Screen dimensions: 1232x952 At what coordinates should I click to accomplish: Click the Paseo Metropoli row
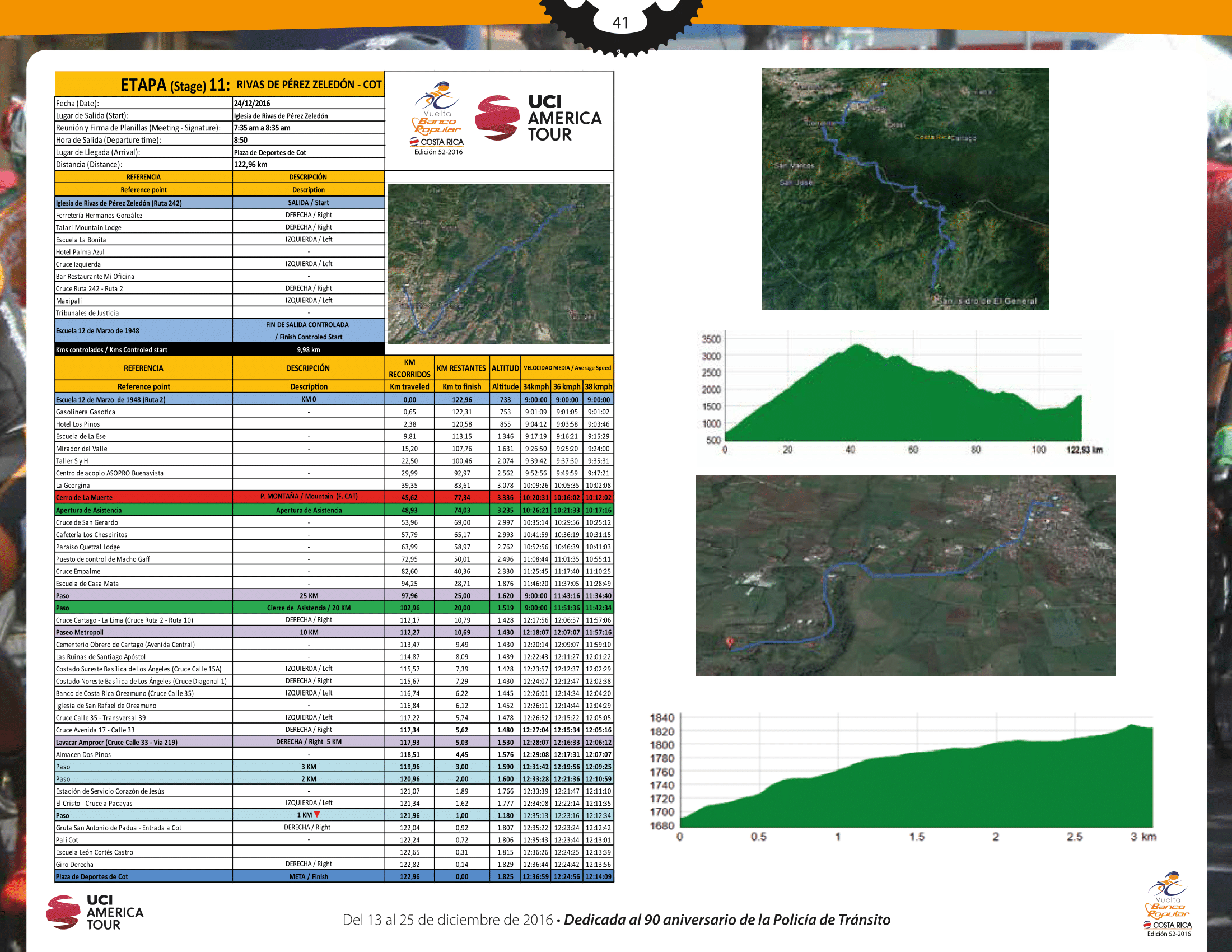(334, 632)
